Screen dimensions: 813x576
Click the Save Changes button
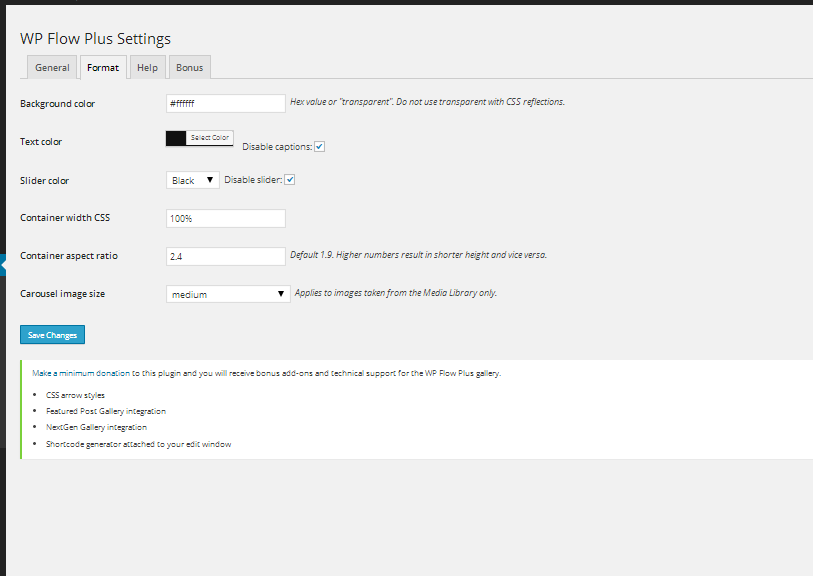point(52,335)
